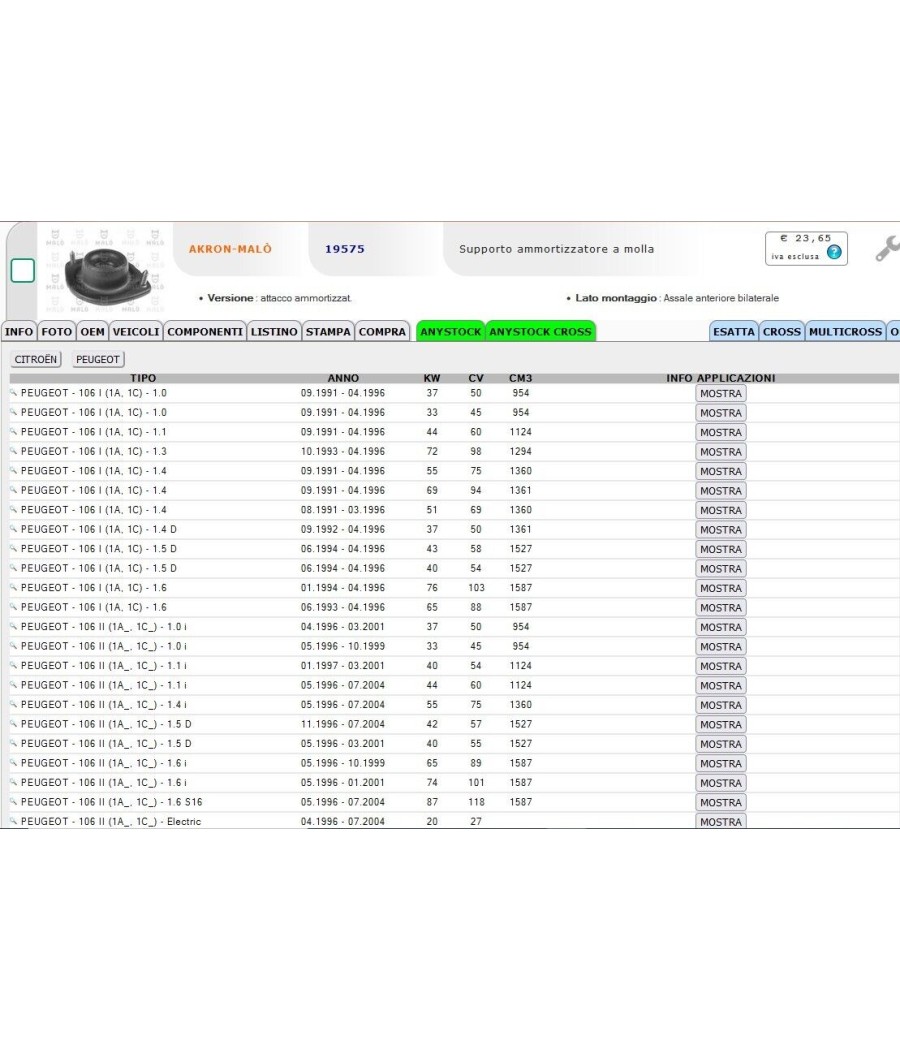900x1050 pixels.
Task: Click year range 10.1993 - 04.1996
Action: [x=343, y=451]
